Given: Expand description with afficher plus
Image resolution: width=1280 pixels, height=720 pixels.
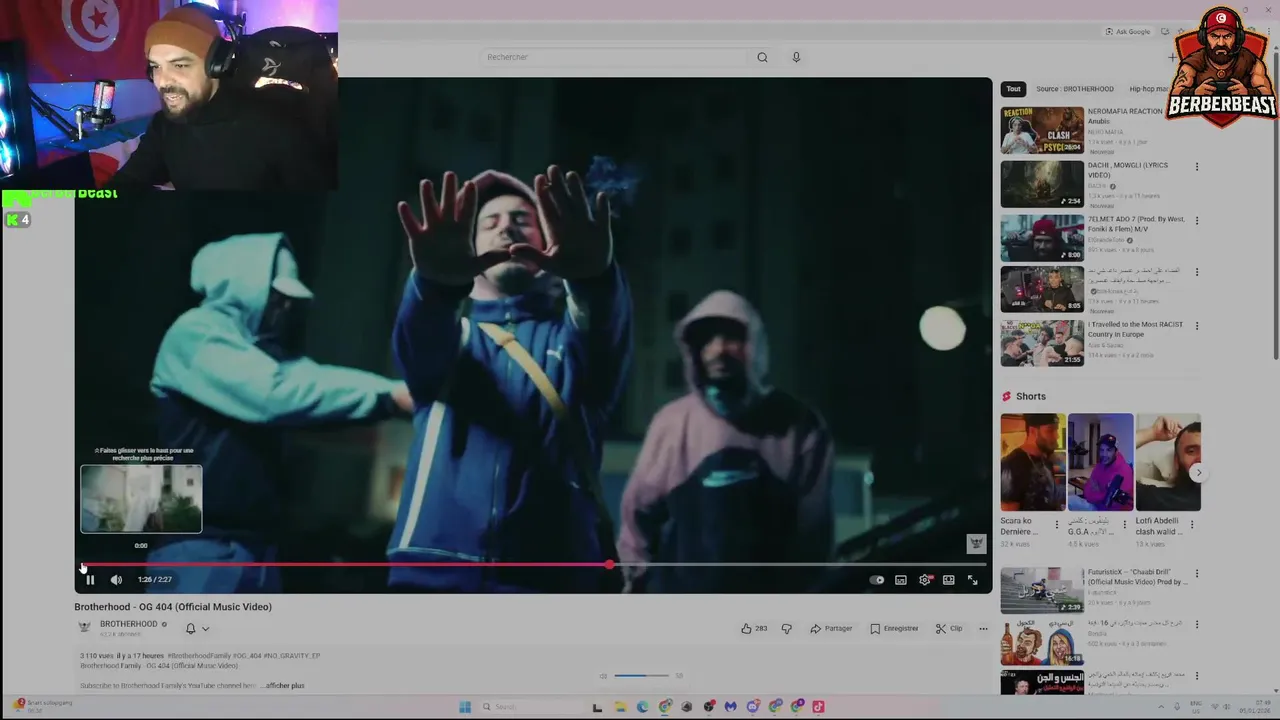Looking at the screenshot, I should [x=285, y=686].
